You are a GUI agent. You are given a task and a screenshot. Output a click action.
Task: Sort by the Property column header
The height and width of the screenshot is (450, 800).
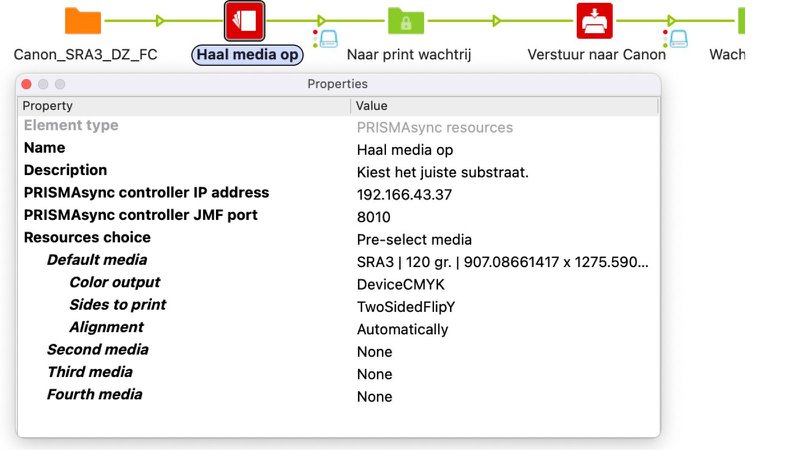(185, 105)
